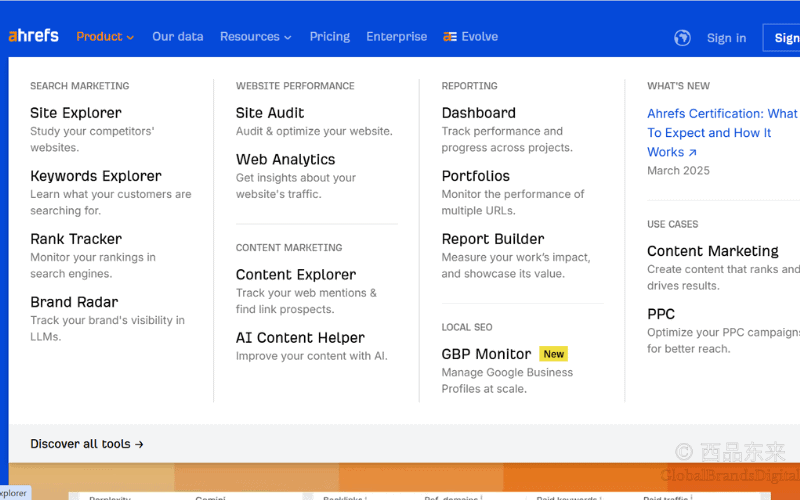Open Content Marketing use case
Viewport: 800px width, 500px height.
tap(713, 251)
